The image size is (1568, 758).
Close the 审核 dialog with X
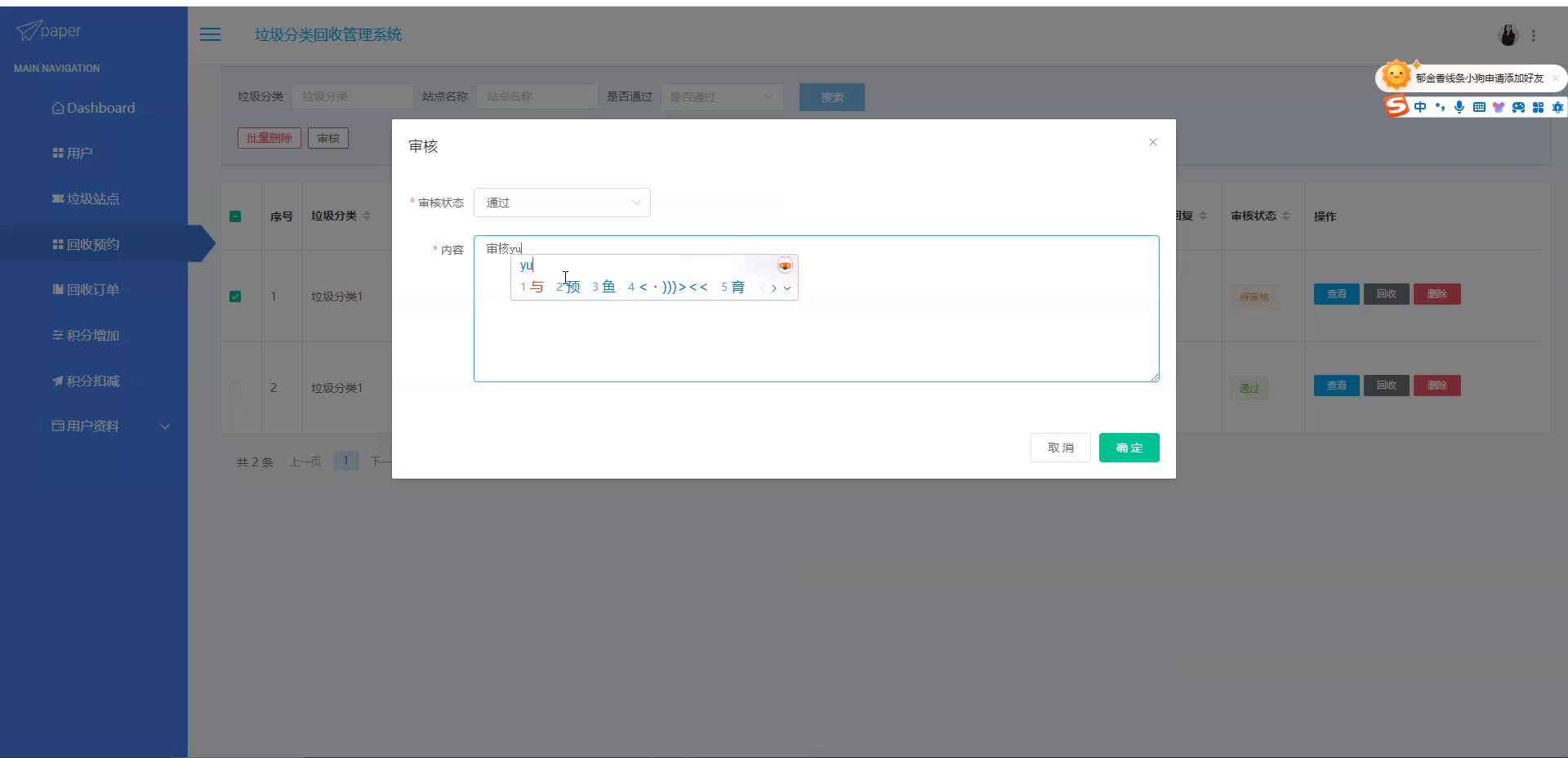tap(1153, 142)
